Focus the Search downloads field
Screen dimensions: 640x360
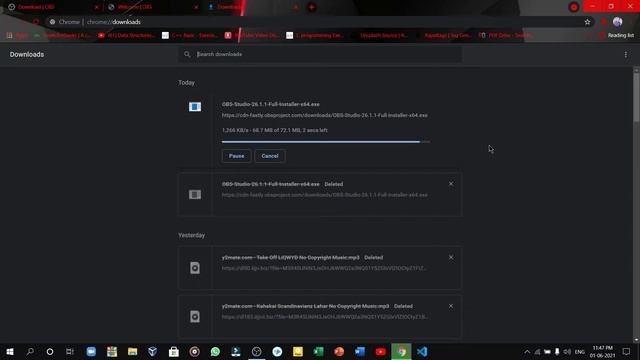(320, 54)
